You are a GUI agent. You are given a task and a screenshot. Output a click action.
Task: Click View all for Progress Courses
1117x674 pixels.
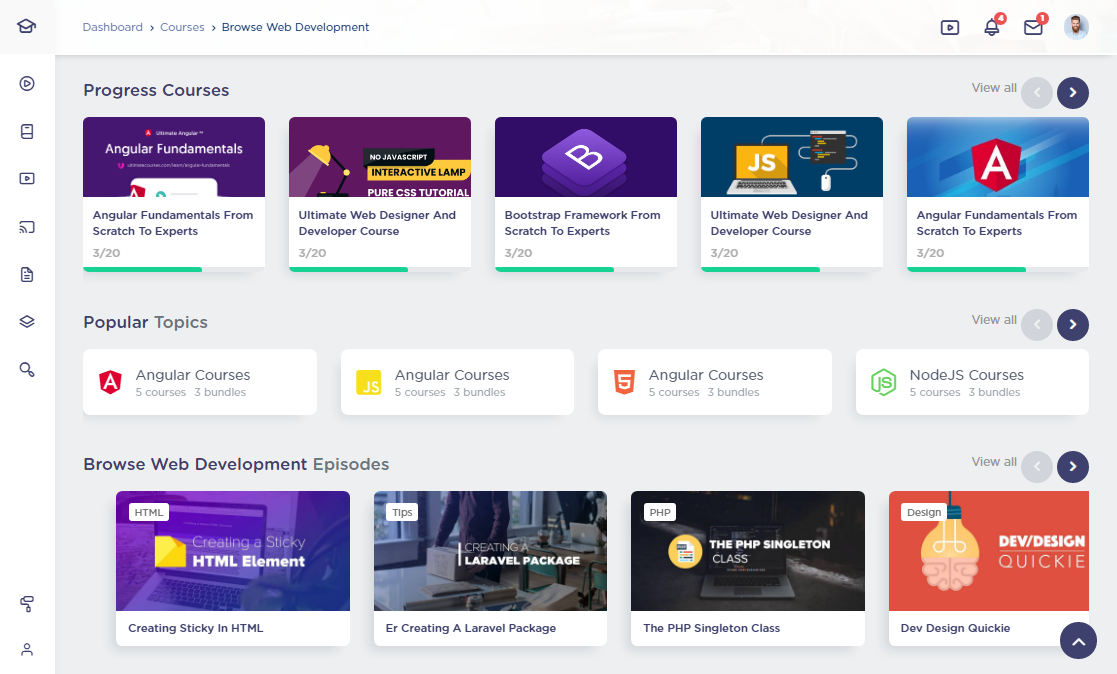[993, 88]
